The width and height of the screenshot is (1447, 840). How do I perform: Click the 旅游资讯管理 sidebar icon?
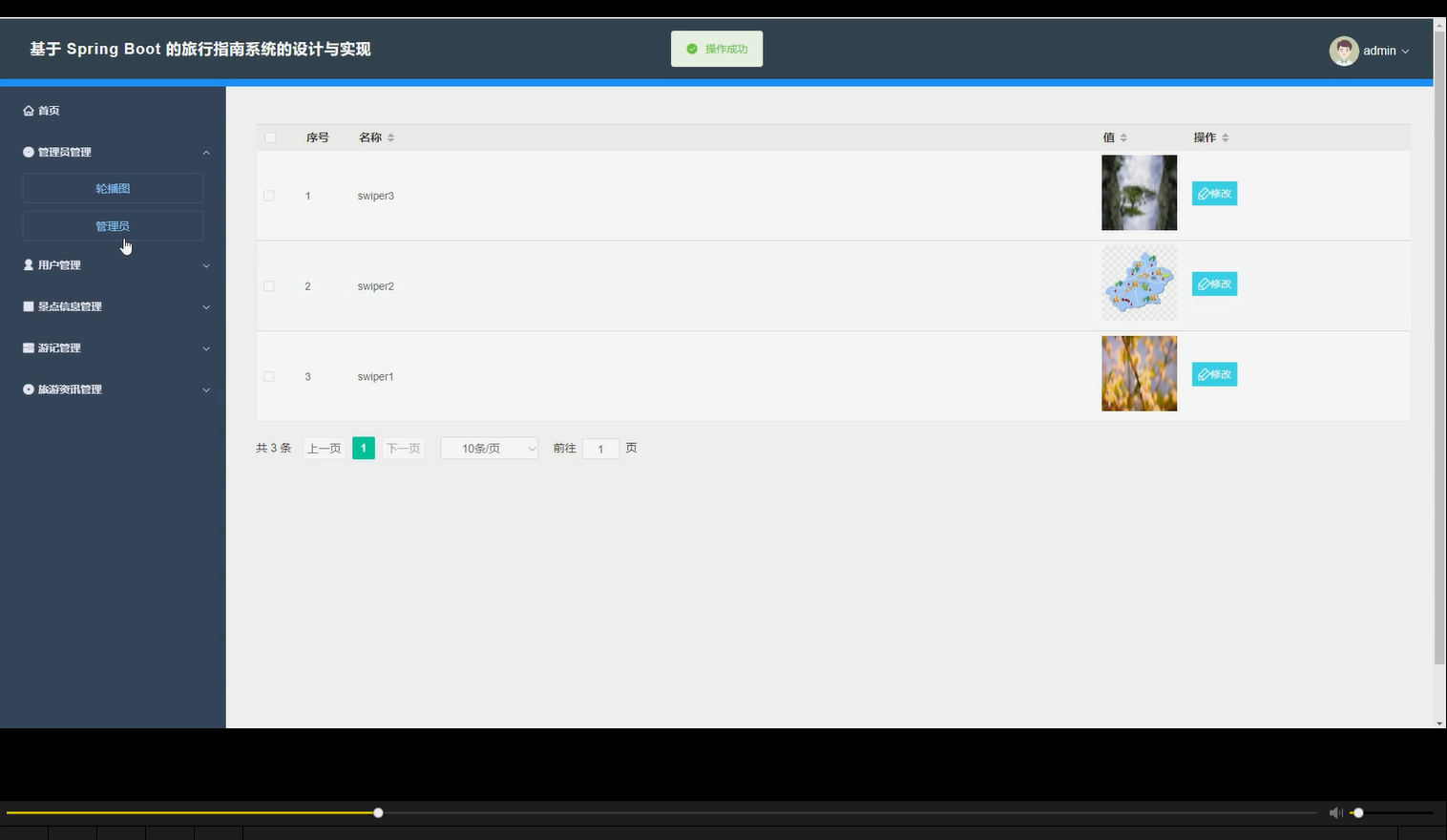(x=29, y=389)
